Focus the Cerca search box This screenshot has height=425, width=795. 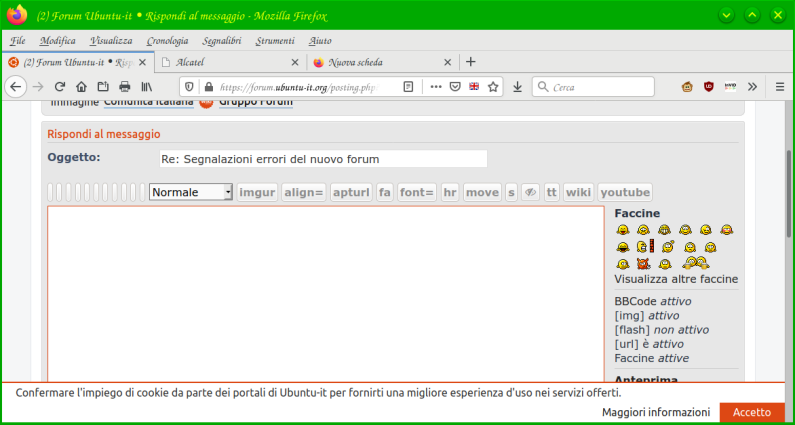point(593,87)
